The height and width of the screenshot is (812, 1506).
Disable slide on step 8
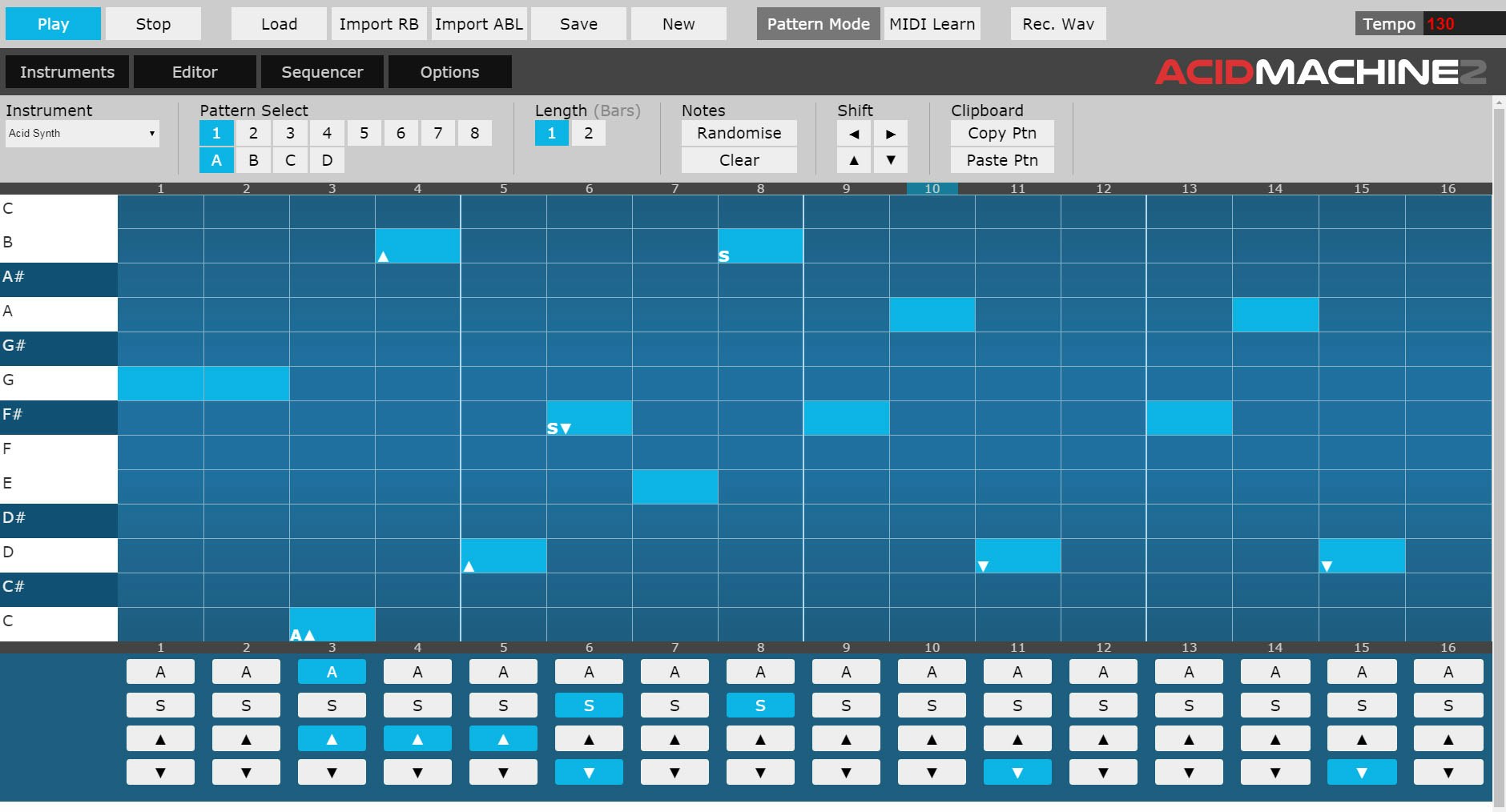pos(760,705)
